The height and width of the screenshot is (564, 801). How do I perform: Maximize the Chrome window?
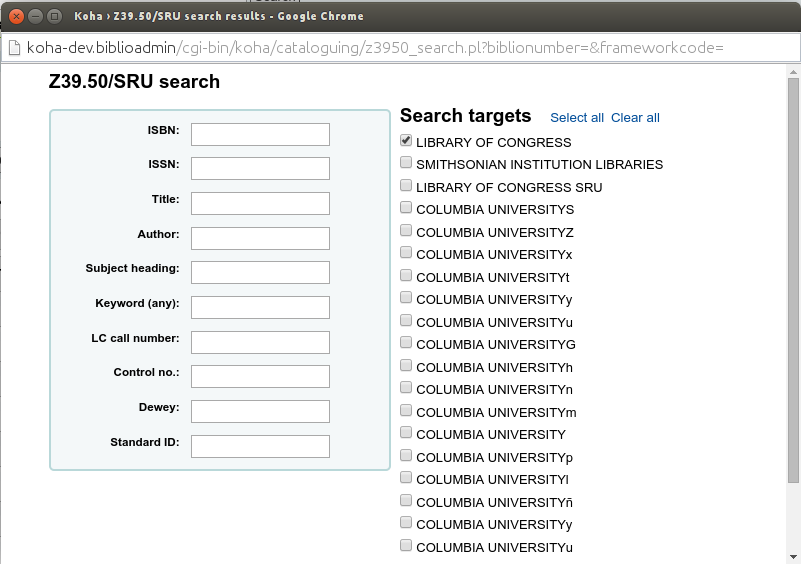(x=54, y=16)
